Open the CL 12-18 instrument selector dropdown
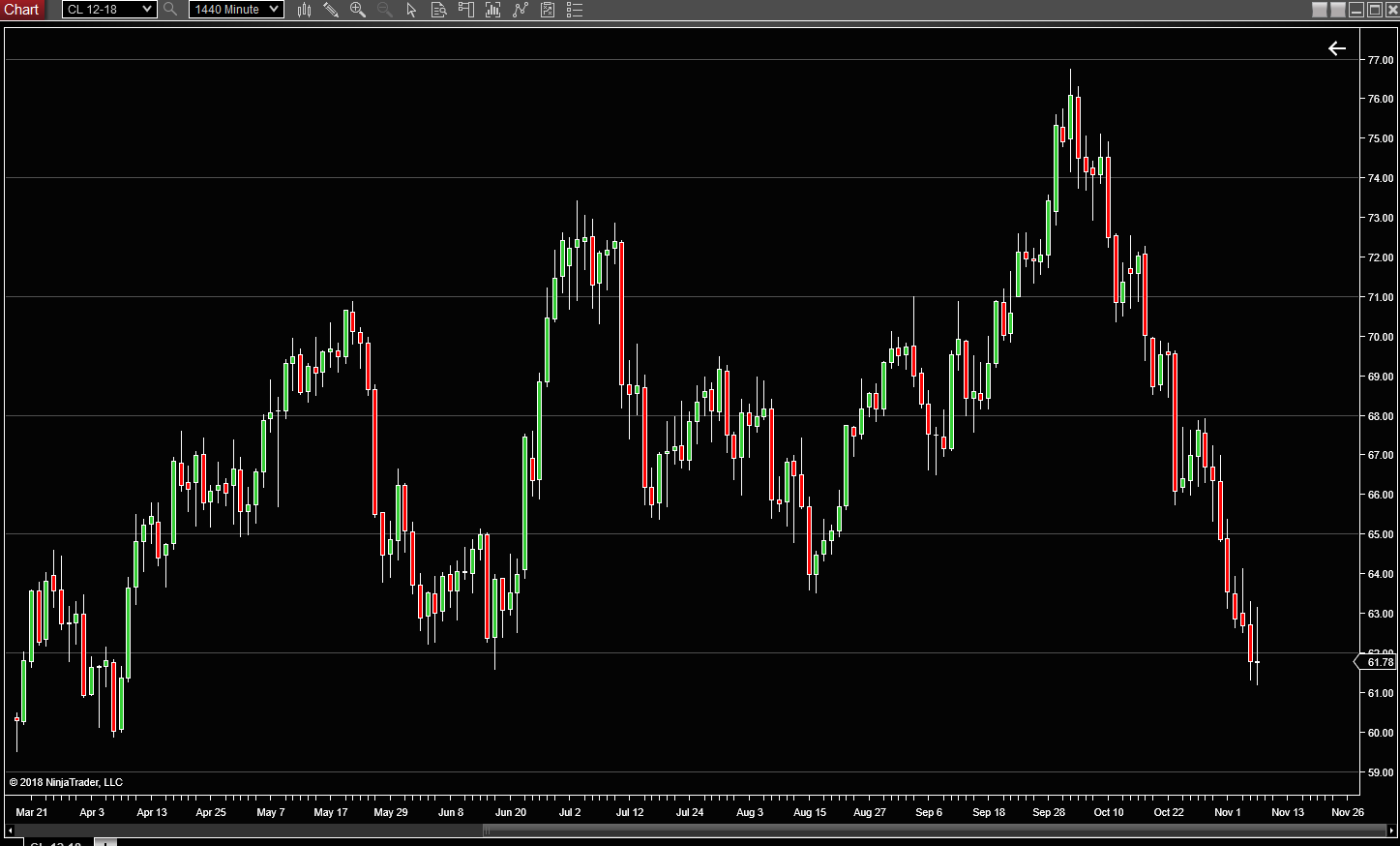The height and width of the screenshot is (846, 1400). click(x=109, y=10)
